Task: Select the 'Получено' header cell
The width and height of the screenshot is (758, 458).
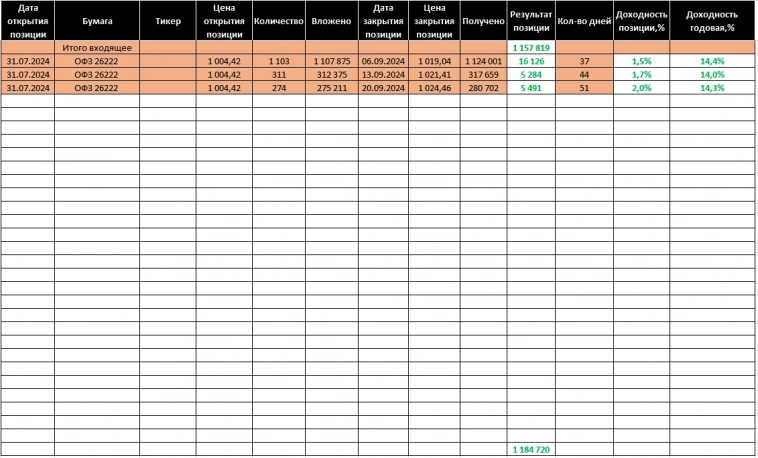Action: [483, 20]
